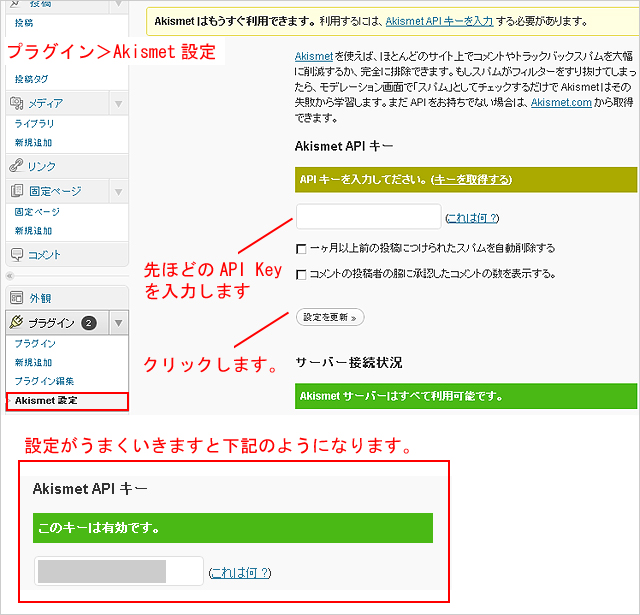Collapse the プラグイン menu arrow
The image size is (640, 615).
point(118,323)
